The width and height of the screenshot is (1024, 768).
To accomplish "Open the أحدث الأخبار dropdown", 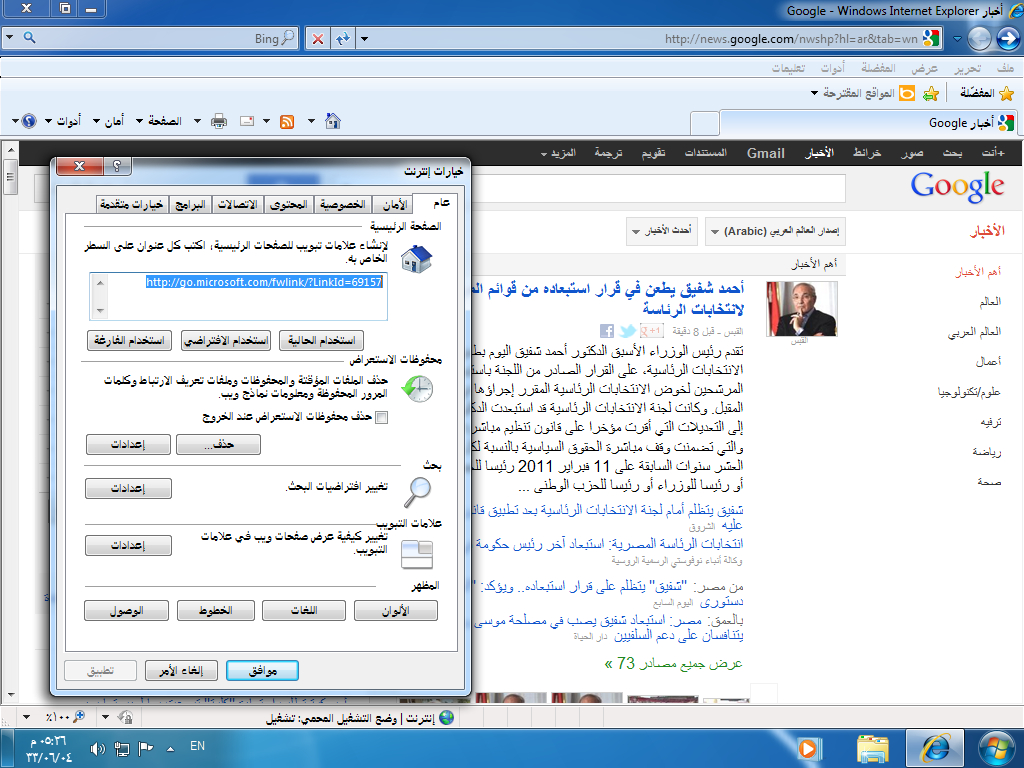I will point(662,231).
